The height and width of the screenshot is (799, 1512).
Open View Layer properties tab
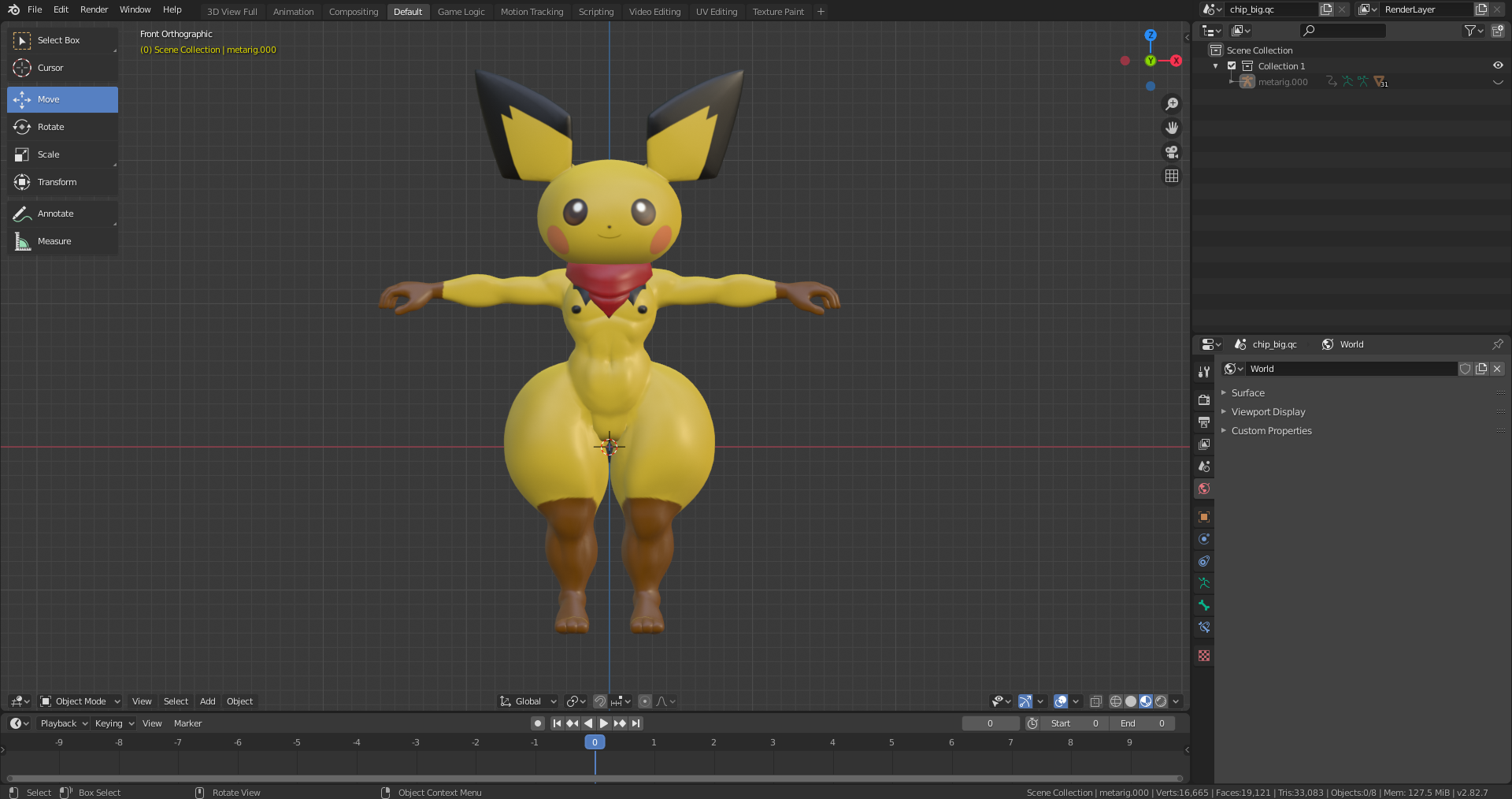click(1204, 444)
